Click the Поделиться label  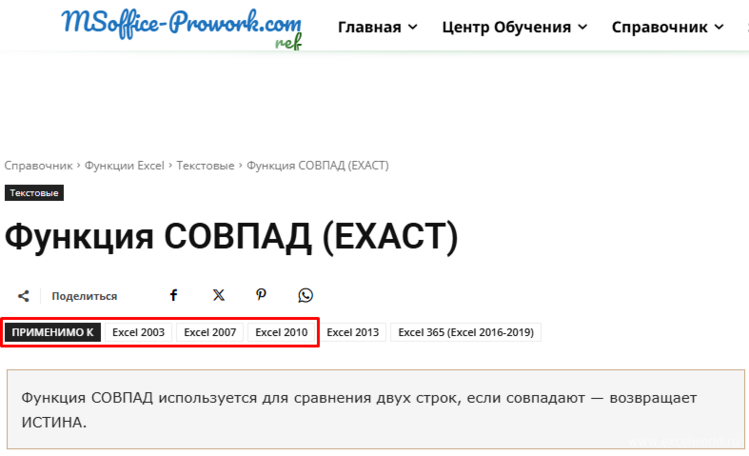[84, 296]
